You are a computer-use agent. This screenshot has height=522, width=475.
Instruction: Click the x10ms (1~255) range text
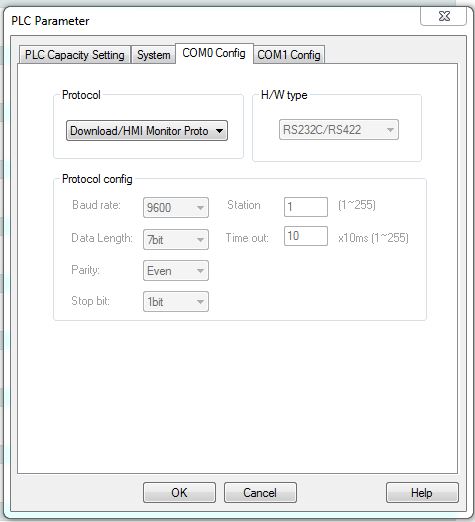click(373, 238)
